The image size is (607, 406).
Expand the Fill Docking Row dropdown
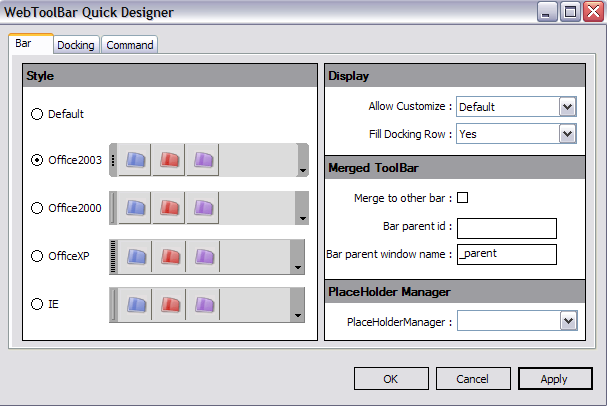(567, 133)
